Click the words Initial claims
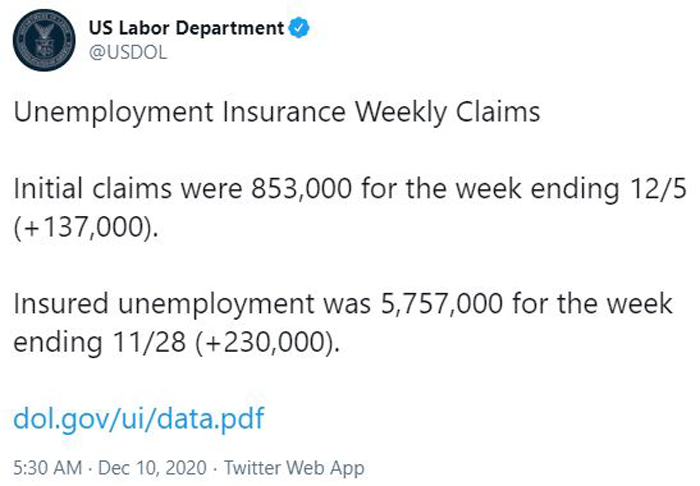Screen dimensions: 700x486 [92, 188]
